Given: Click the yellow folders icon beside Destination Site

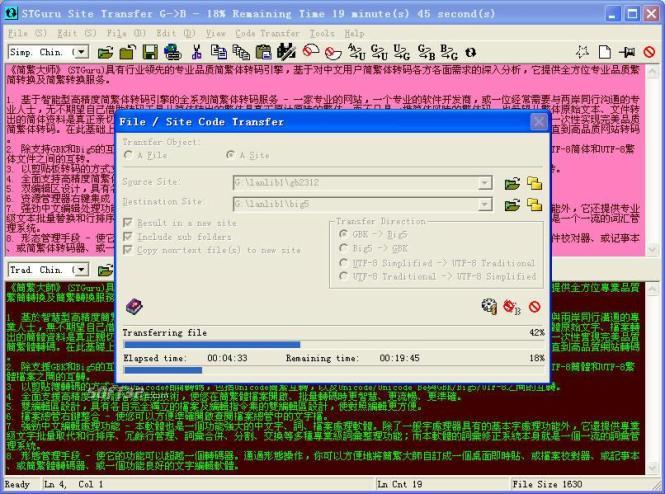Looking at the screenshot, I should click(x=534, y=205).
